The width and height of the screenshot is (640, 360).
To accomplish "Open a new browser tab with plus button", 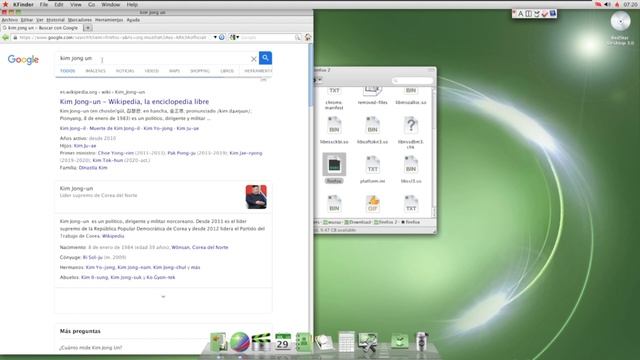I will click(88, 28).
